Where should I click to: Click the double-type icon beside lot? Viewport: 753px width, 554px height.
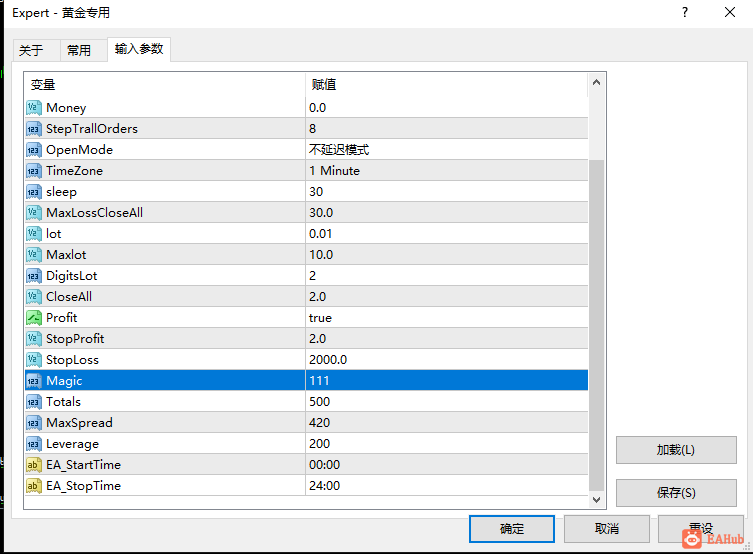click(x=34, y=234)
